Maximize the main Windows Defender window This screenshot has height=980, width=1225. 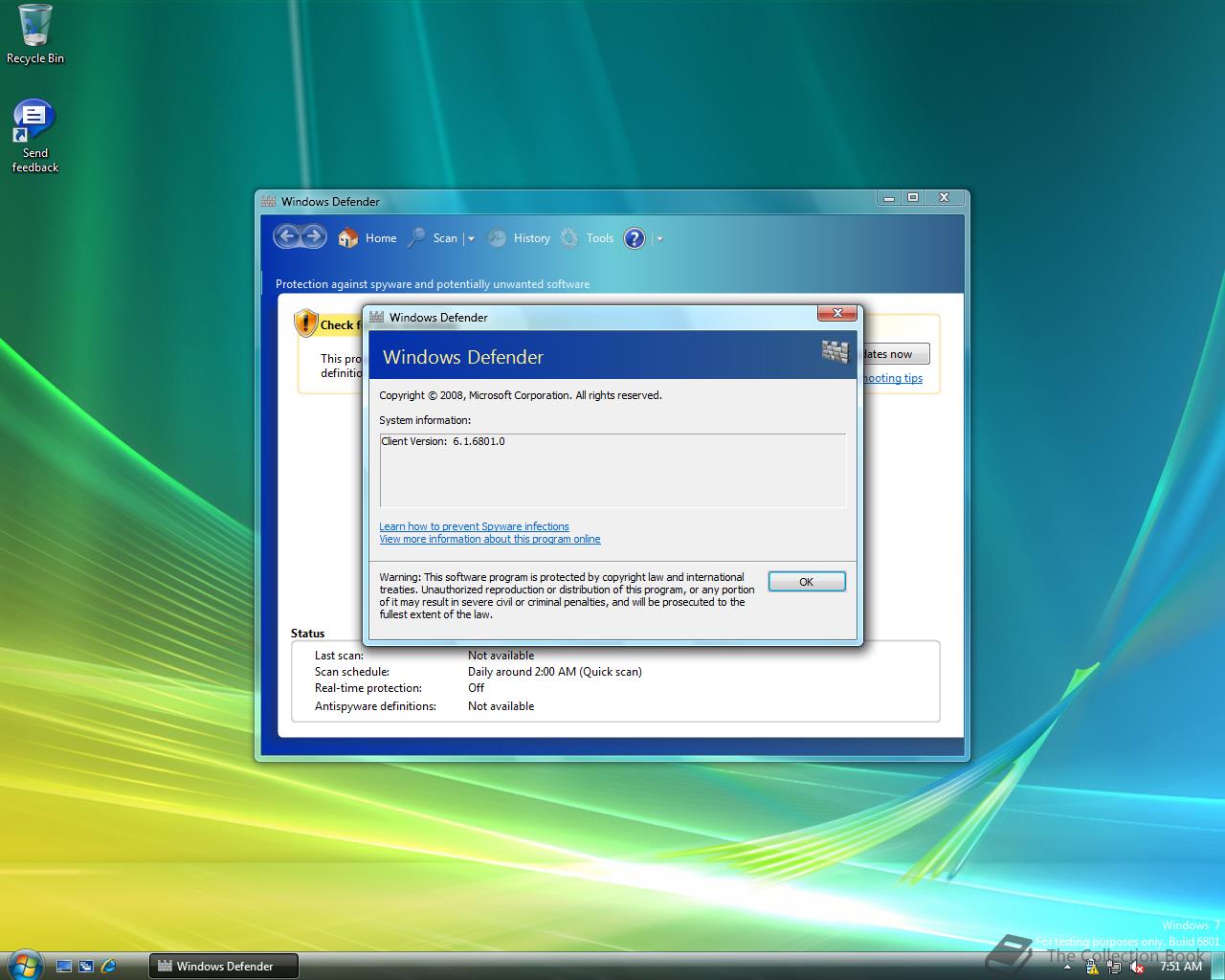pos(913,197)
